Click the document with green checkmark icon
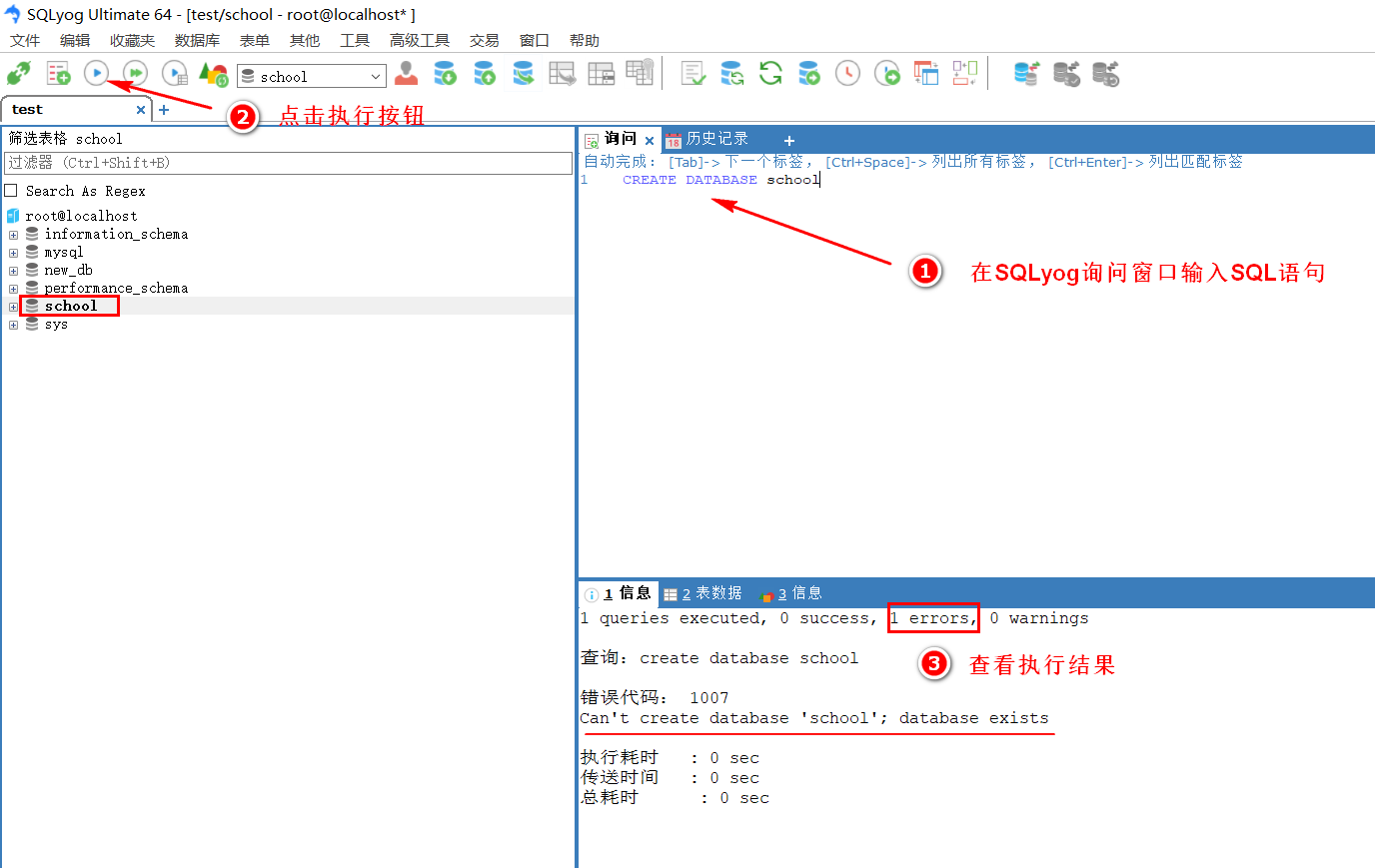This screenshot has width=1375, height=868. click(693, 74)
